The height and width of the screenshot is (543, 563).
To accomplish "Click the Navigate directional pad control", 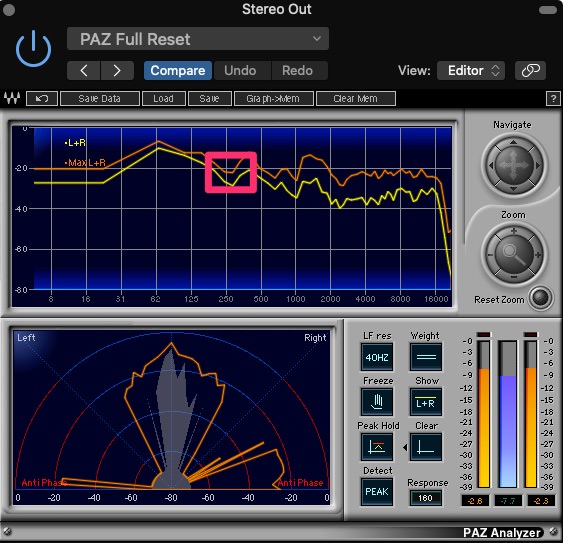I will [x=513, y=165].
